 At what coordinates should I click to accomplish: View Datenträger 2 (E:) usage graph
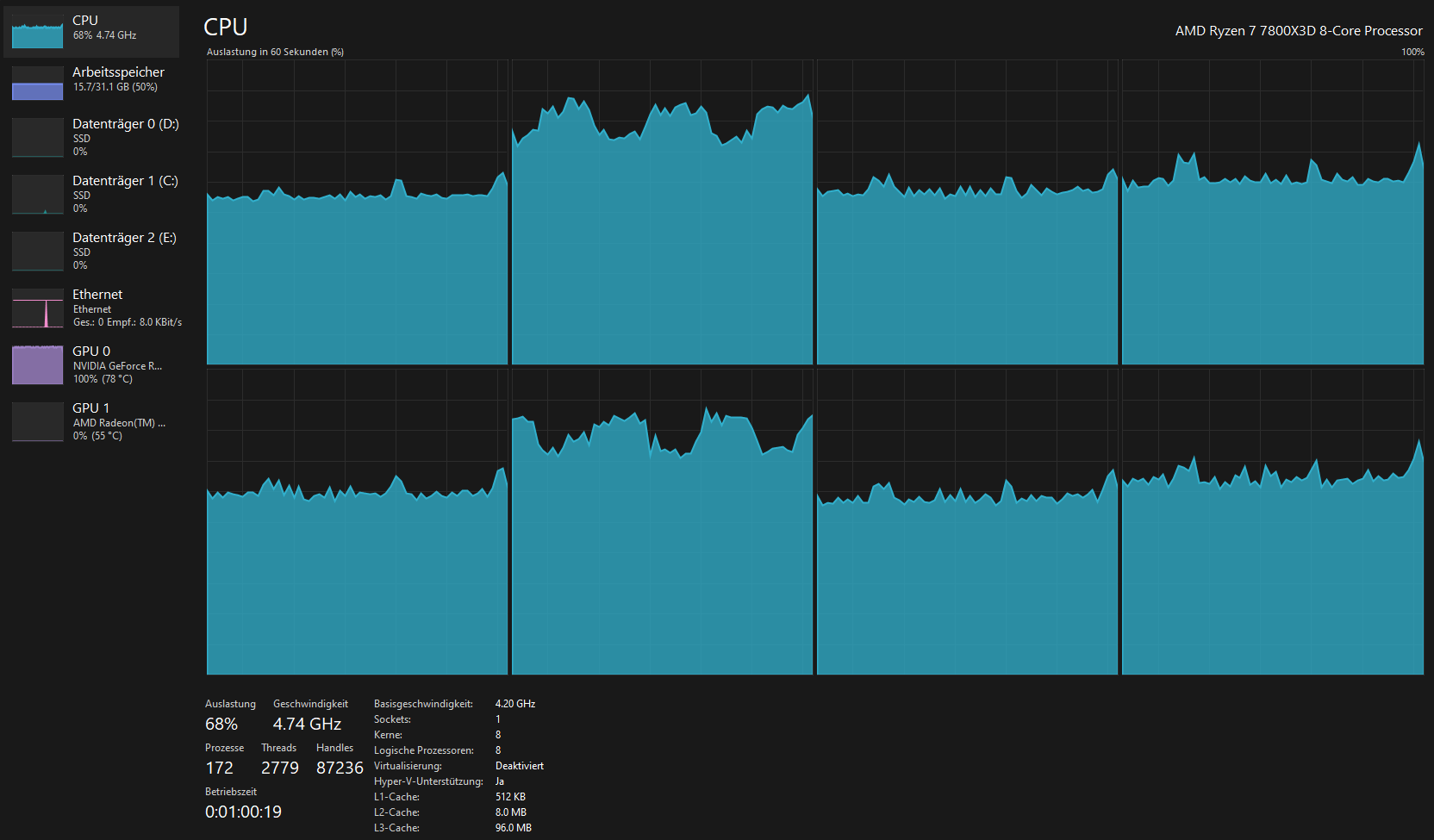(125, 250)
